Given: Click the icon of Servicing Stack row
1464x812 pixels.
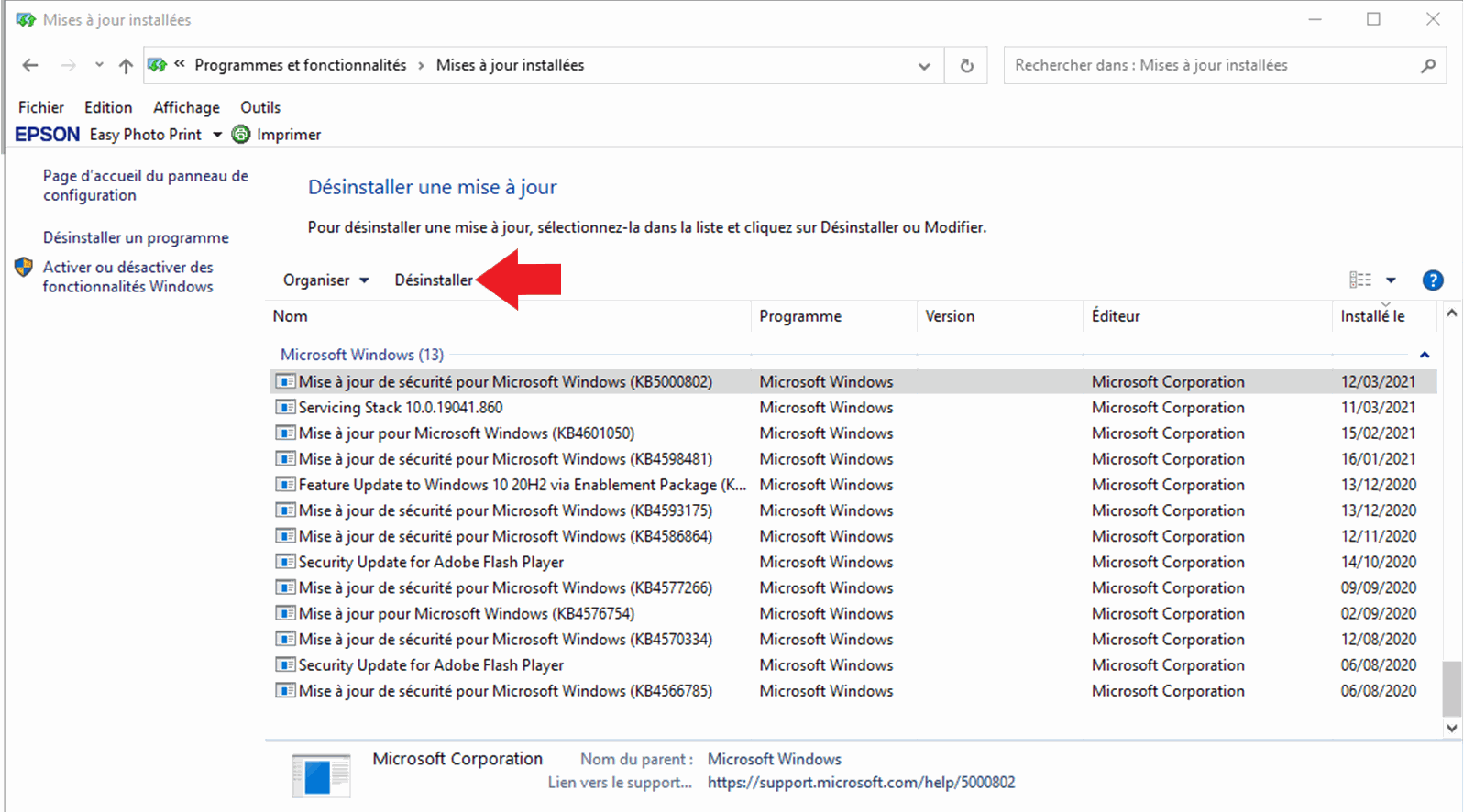Looking at the screenshot, I should coord(285,407).
